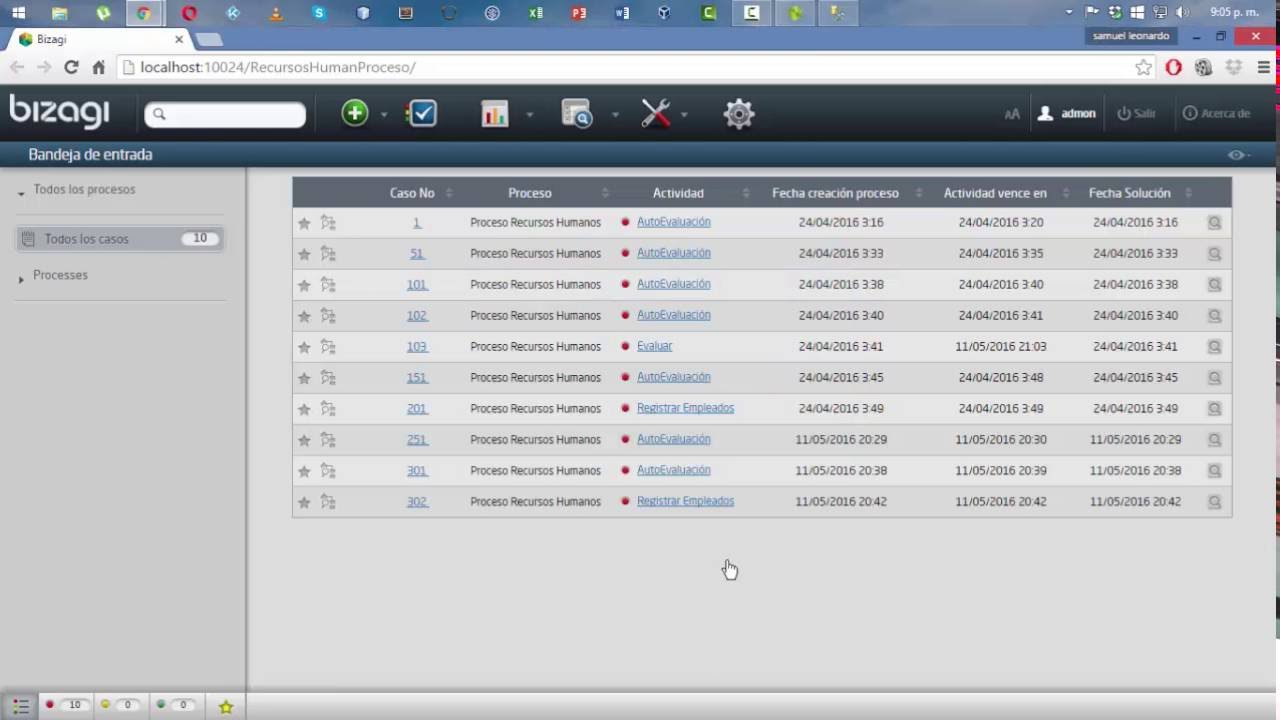Screen dimensions: 1280x720
Task: Open case number 103 link
Action: click(x=416, y=347)
